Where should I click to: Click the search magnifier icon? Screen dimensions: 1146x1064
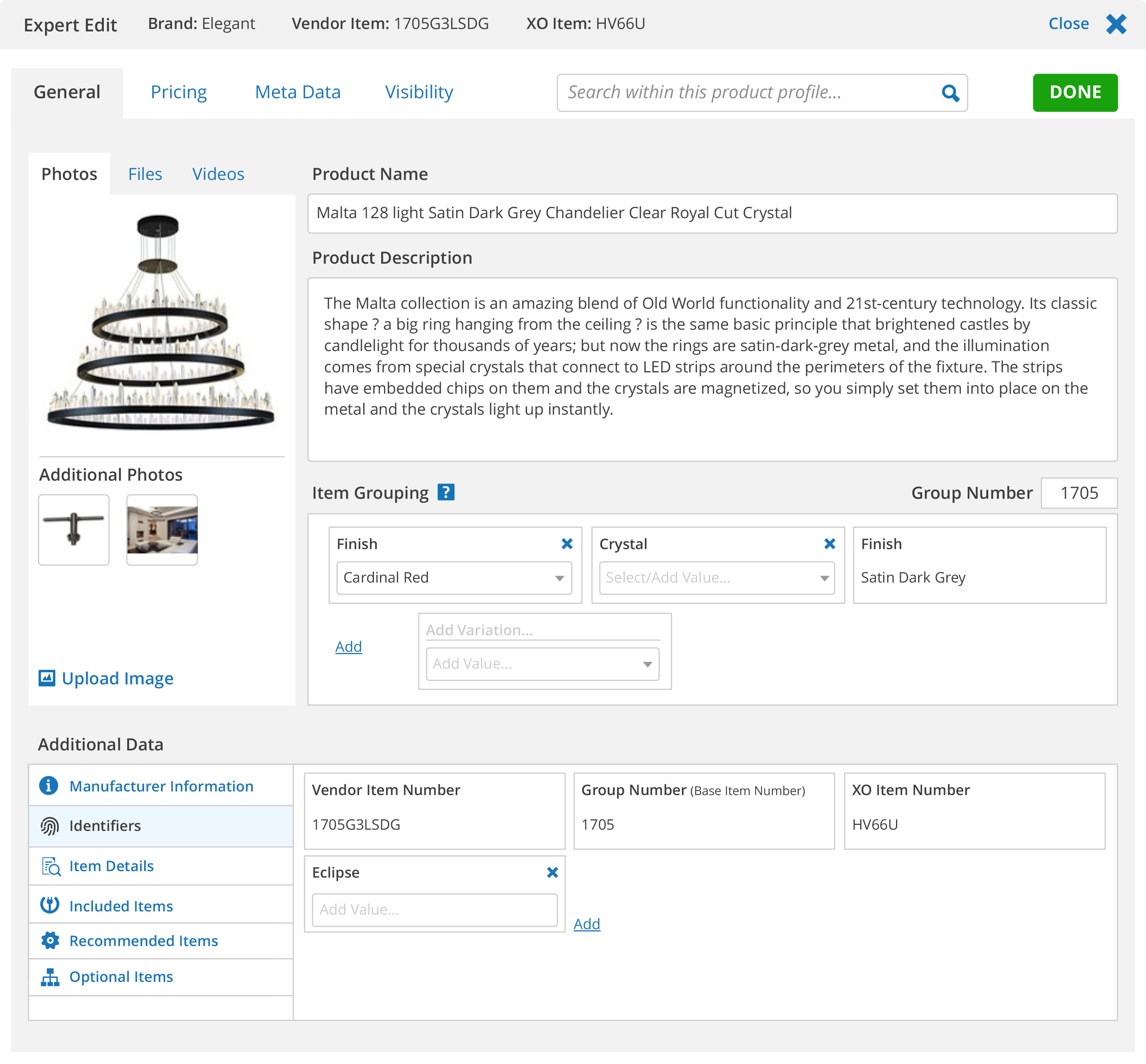[950, 93]
